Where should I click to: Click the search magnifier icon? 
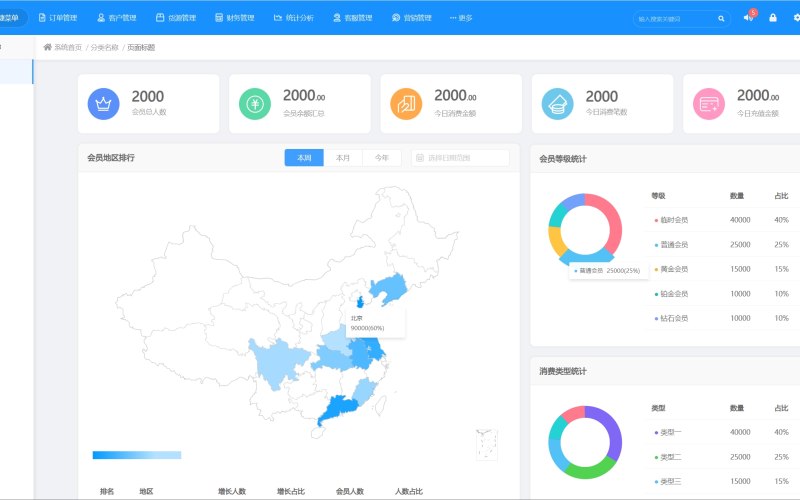click(x=721, y=18)
